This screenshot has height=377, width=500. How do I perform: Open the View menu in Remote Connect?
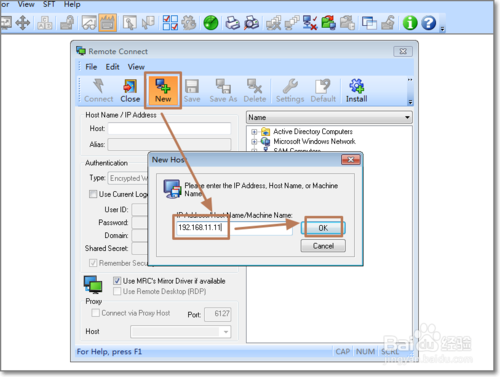pos(136,67)
